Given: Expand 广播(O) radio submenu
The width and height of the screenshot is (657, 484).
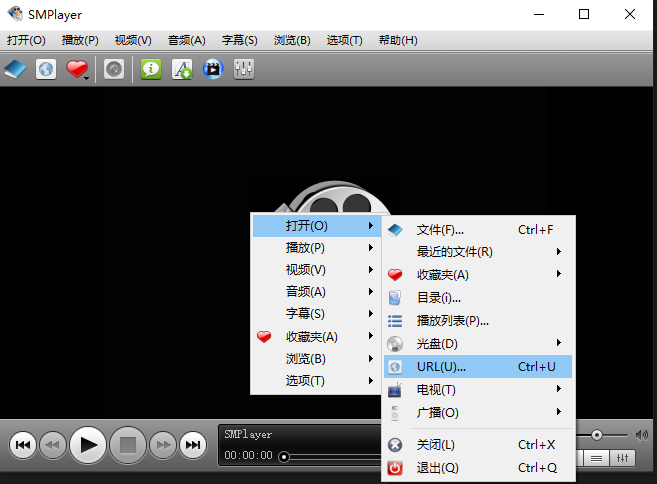Looking at the screenshot, I should click(478, 413).
